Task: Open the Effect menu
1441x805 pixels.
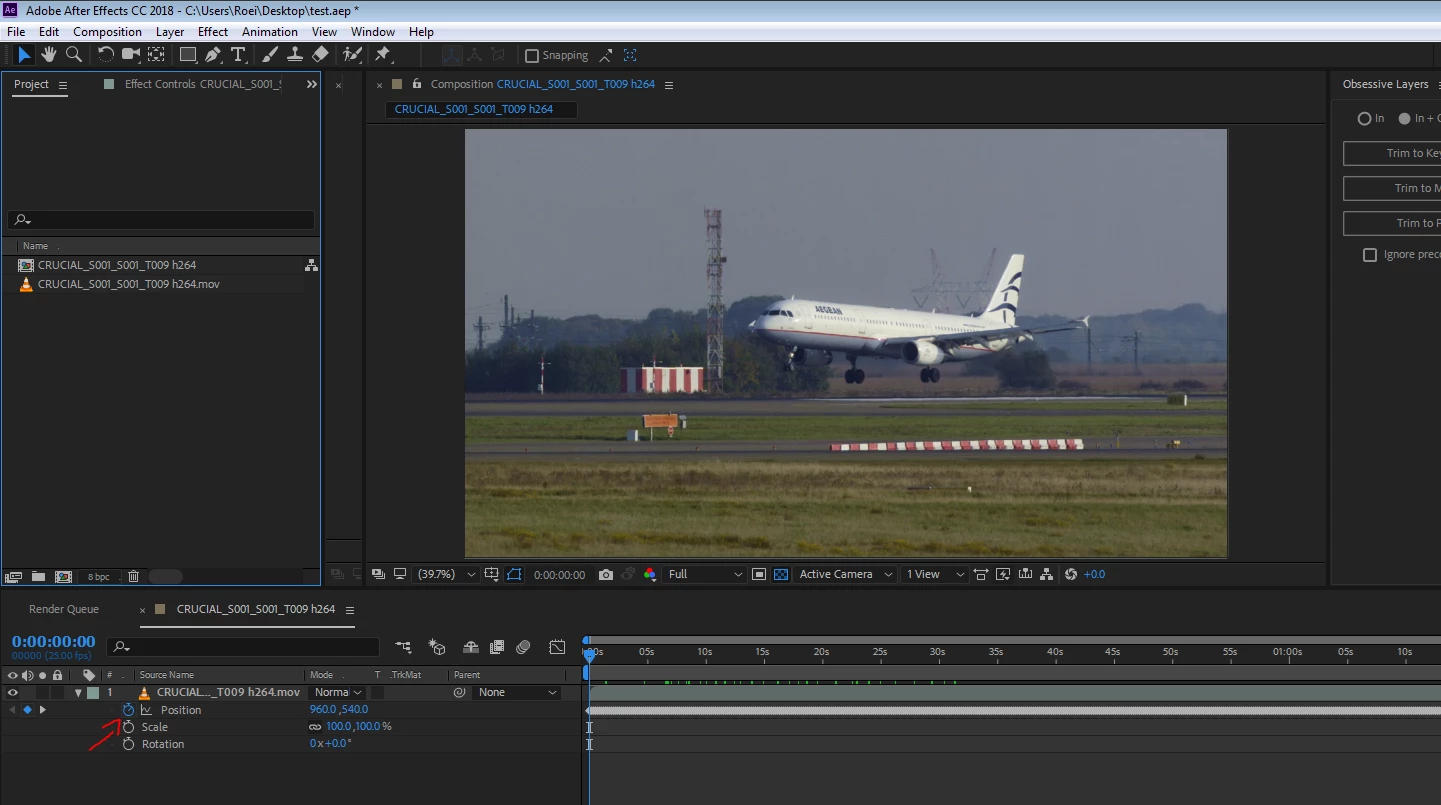Action: 213,32
